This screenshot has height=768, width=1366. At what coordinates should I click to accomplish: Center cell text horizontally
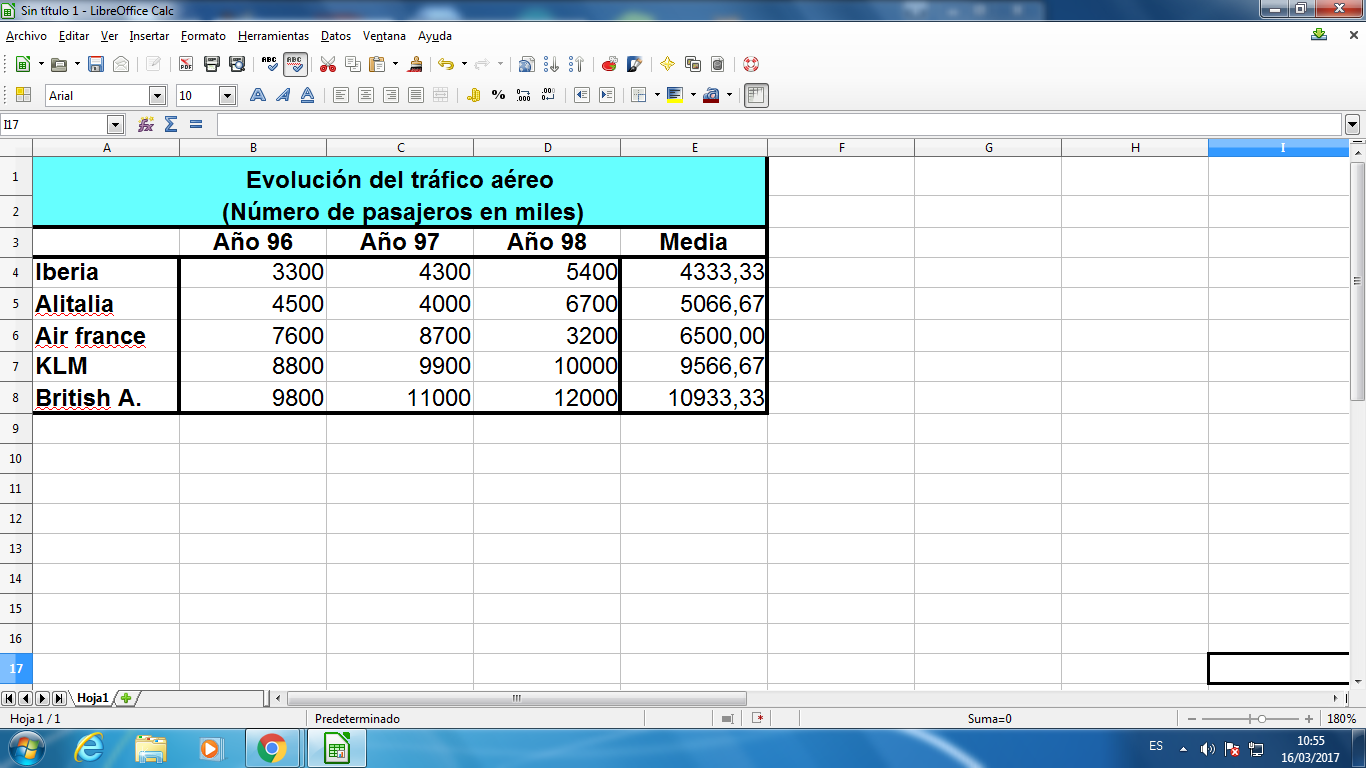366,95
